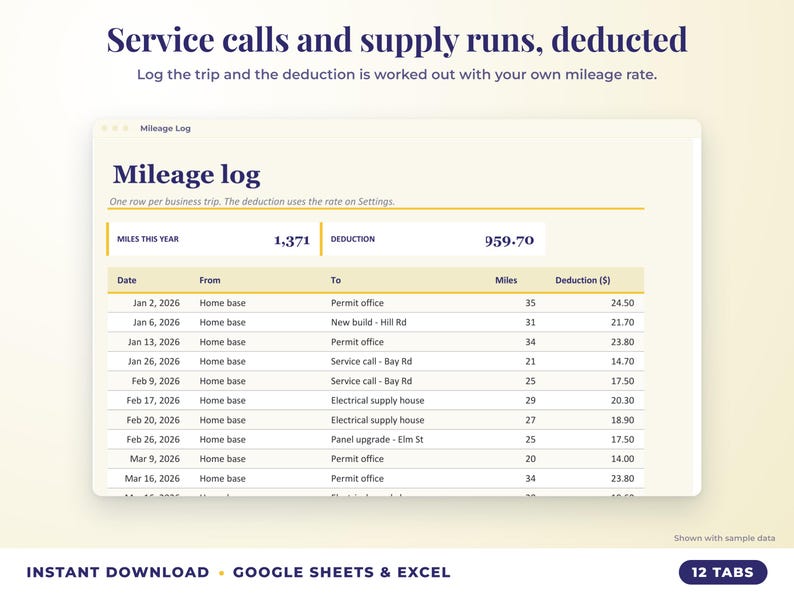
Task: Click the 20 miles cell
Action: point(530,459)
